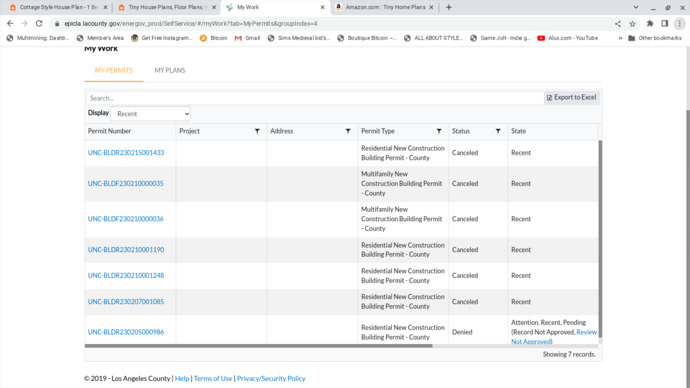Open the Permit Type column filter icon
This screenshot has height=388, width=690.
pos(439,131)
